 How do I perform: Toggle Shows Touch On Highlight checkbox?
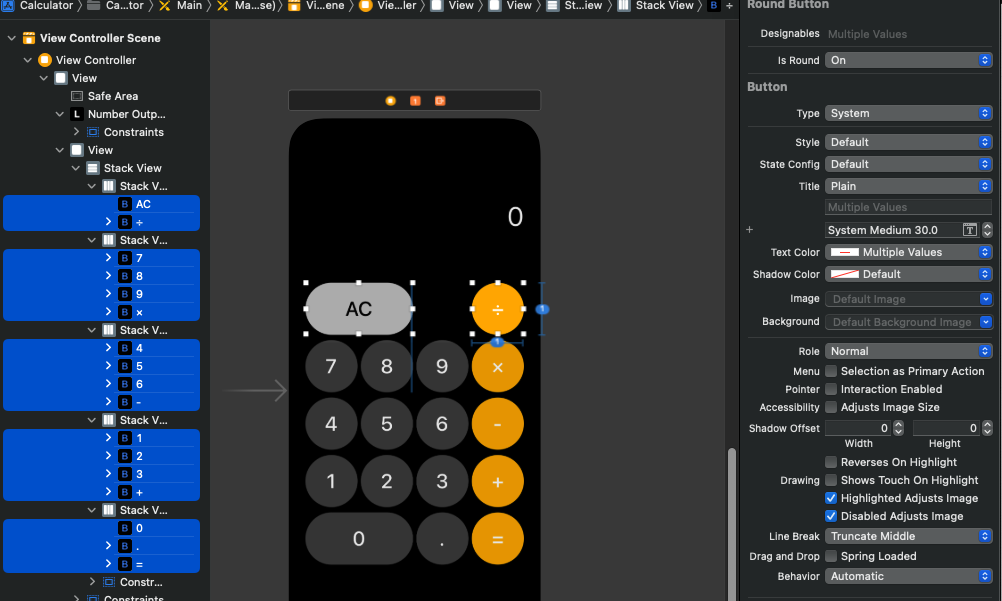(831, 480)
